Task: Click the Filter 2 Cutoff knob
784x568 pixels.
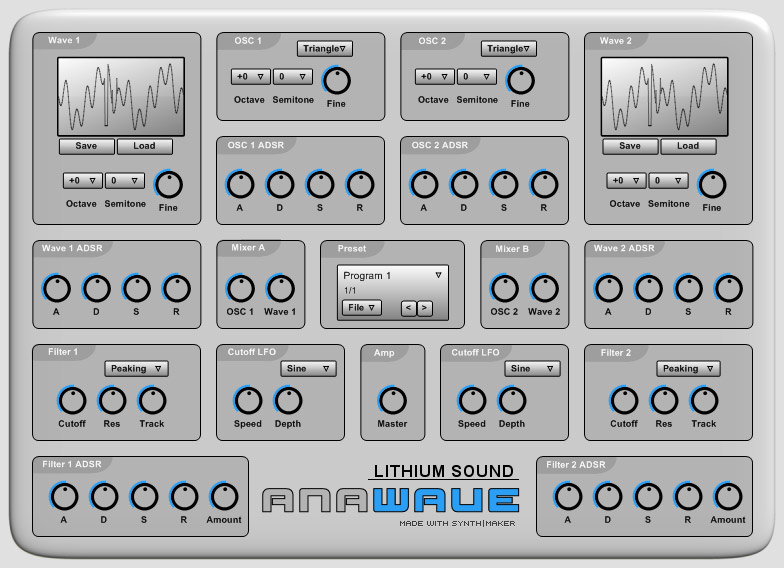Action: (624, 401)
